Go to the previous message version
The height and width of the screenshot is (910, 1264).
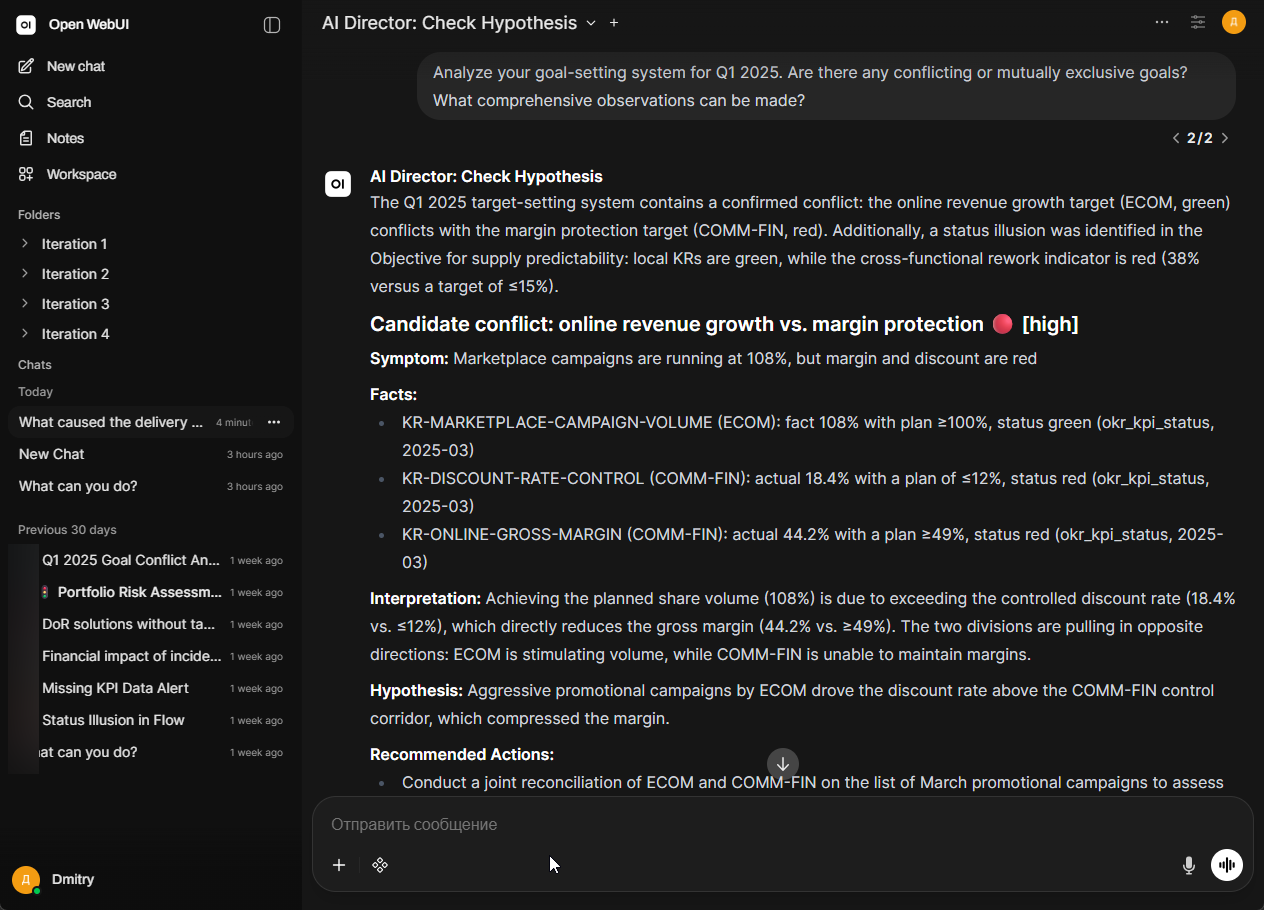click(x=1176, y=138)
